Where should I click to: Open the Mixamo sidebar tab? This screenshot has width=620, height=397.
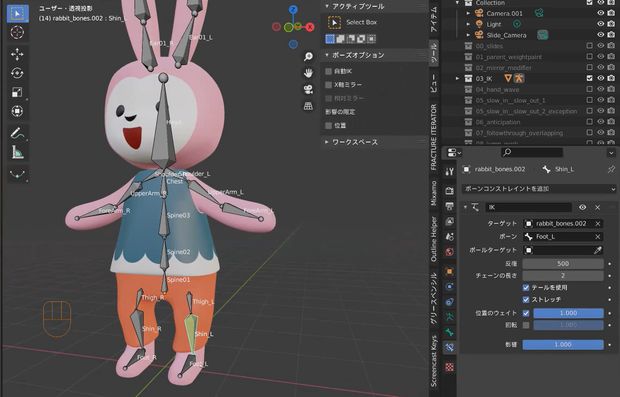click(434, 193)
